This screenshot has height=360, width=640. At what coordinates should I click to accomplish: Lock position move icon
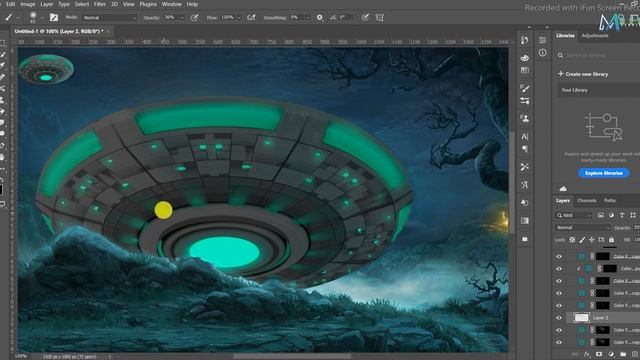[x=591, y=240]
